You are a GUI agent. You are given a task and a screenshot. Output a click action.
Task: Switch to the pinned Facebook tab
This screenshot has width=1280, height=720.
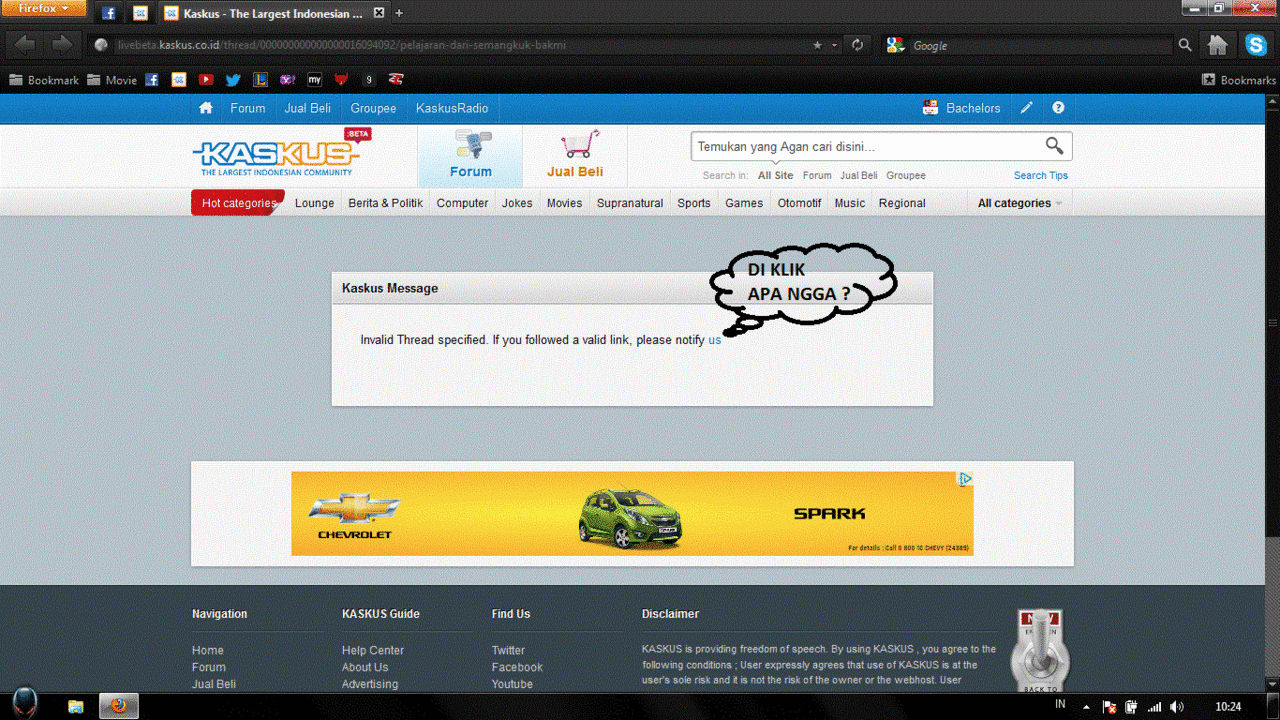click(x=109, y=13)
